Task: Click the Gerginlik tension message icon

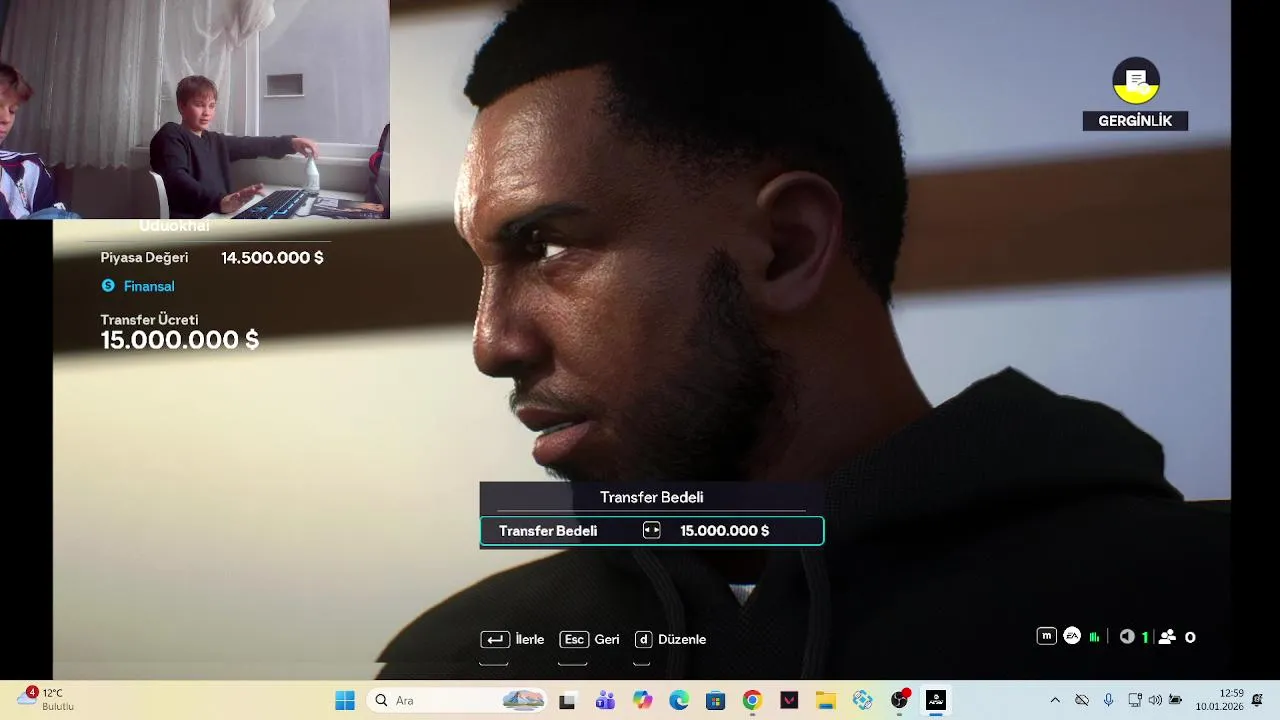Action: 1136,81
